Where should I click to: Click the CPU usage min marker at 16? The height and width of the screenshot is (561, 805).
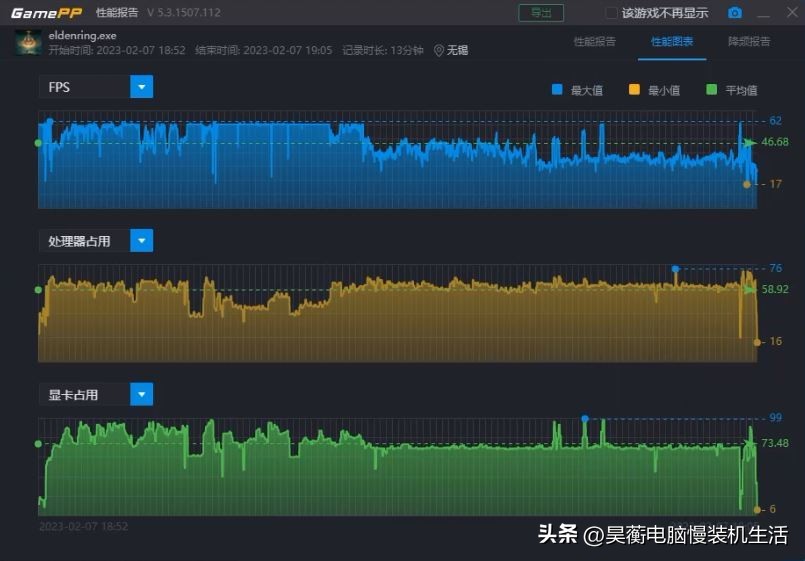coord(757,342)
